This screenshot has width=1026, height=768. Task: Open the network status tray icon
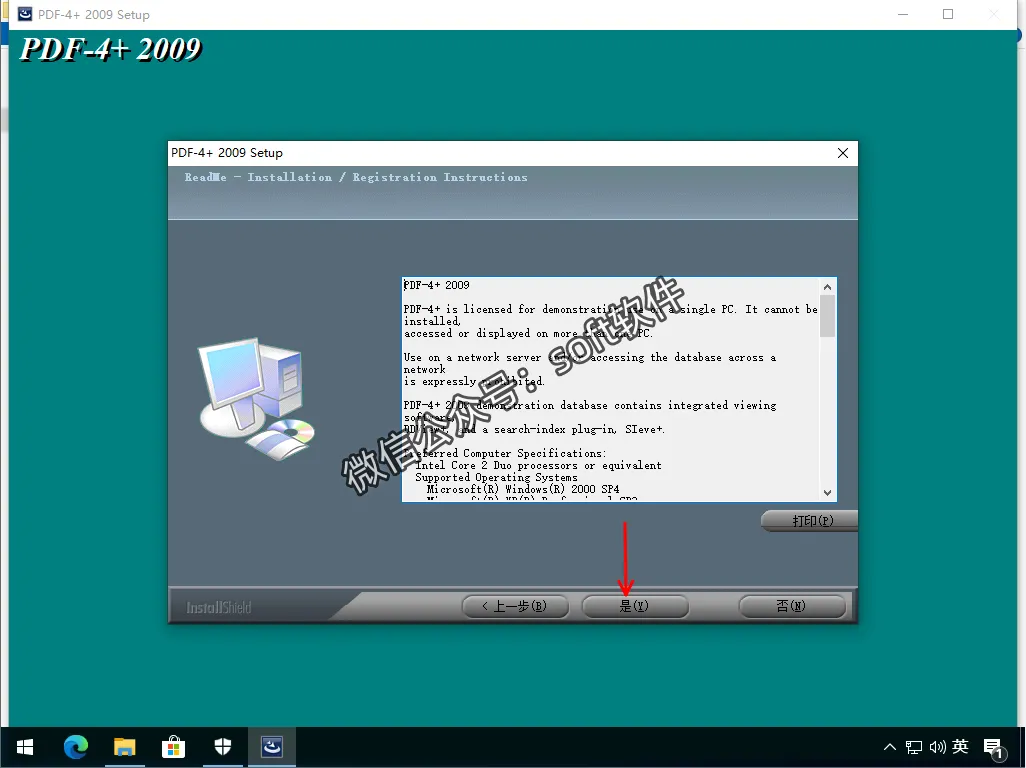[x=913, y=747]
